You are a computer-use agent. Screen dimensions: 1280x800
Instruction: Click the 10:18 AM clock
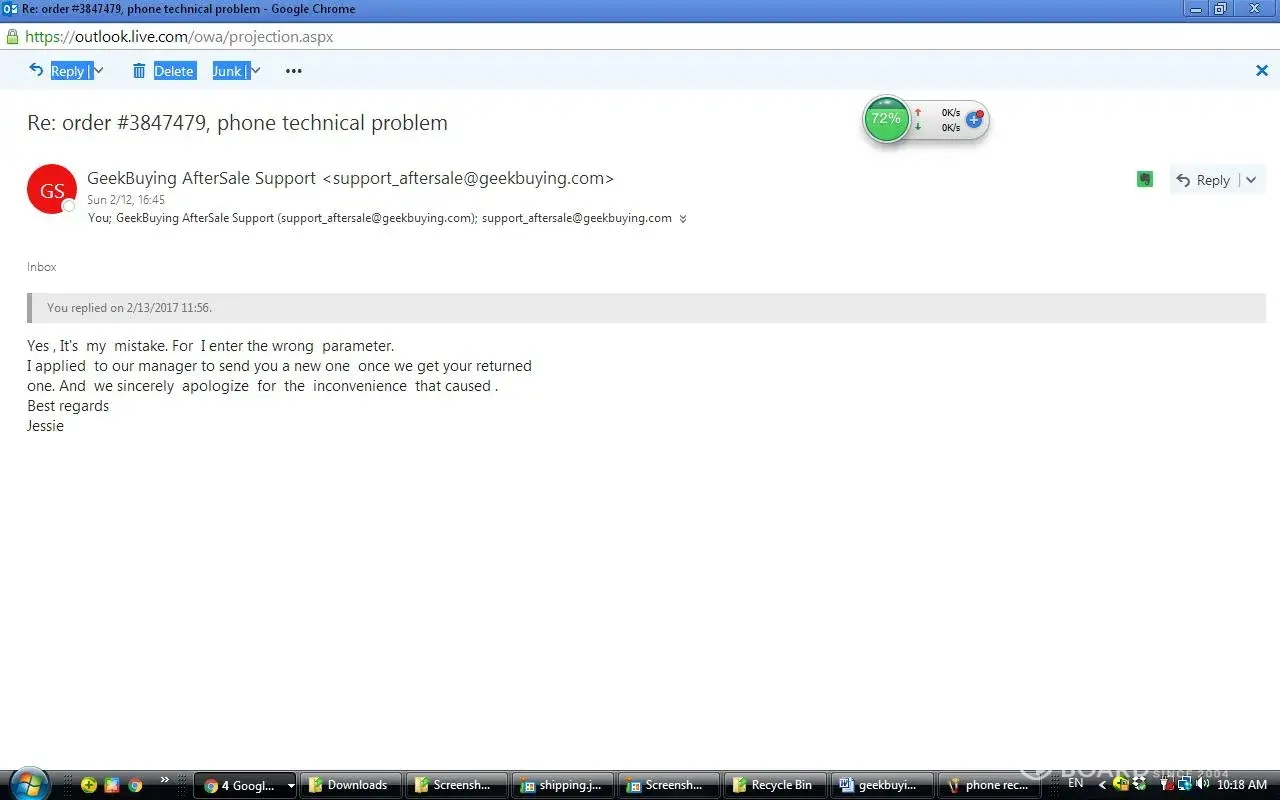click(1242, 785)
